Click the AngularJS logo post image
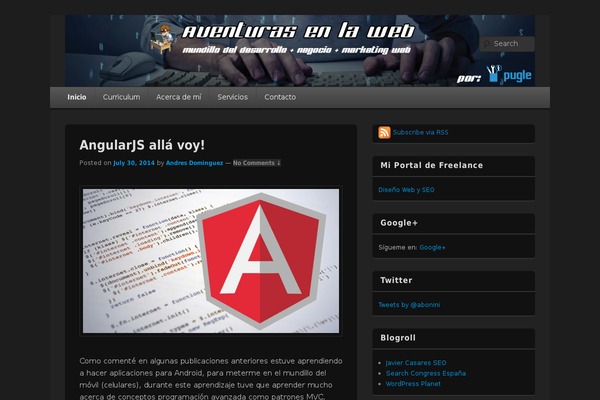 (x=211, y=261)
